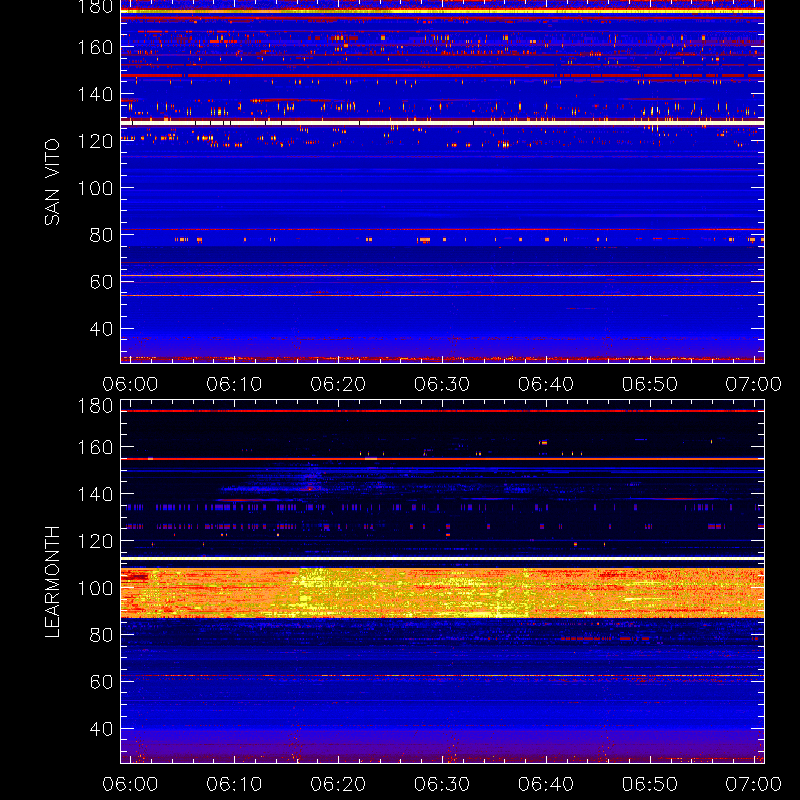Pick the 100 label on Learmonth axis
This screenshot has width=800, height=800.
click(95, 588)
